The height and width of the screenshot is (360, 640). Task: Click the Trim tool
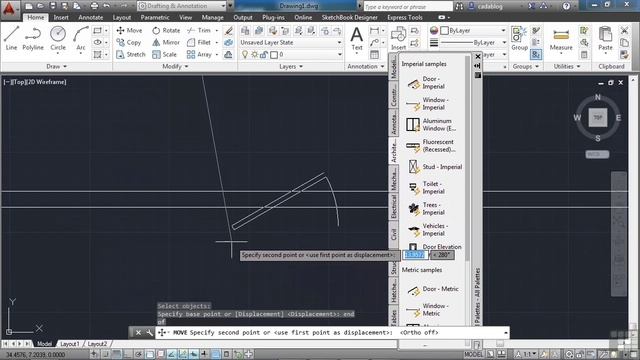pos(199,30)
